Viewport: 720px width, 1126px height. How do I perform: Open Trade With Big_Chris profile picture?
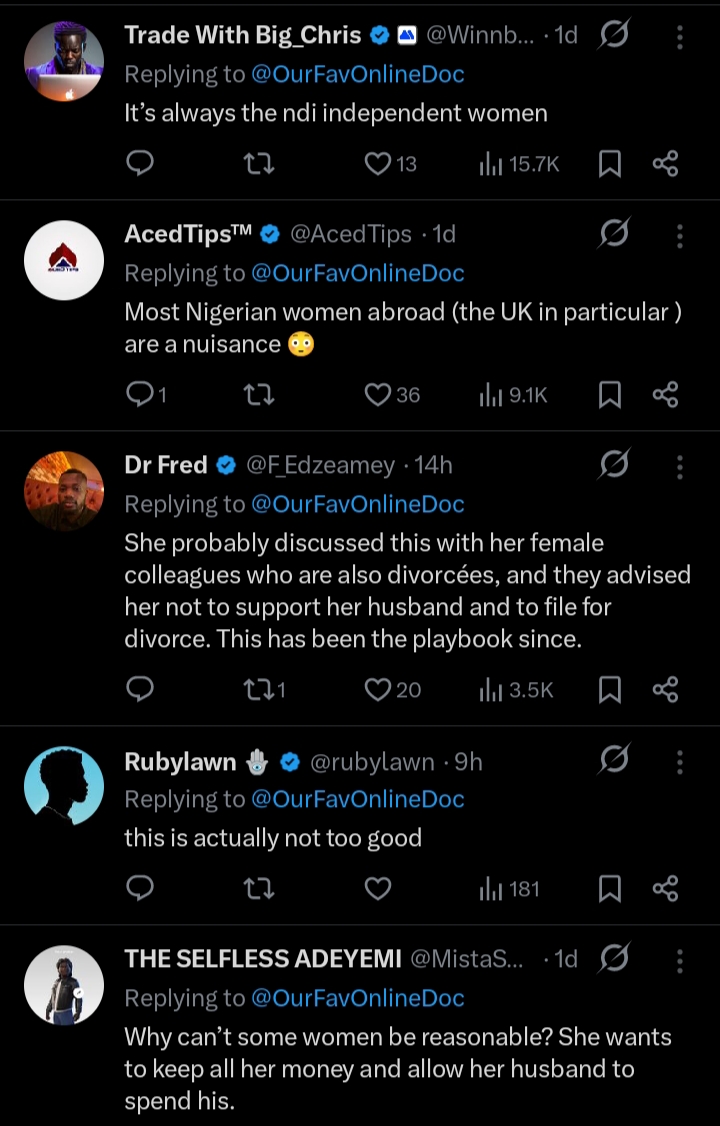pos(64,60)
